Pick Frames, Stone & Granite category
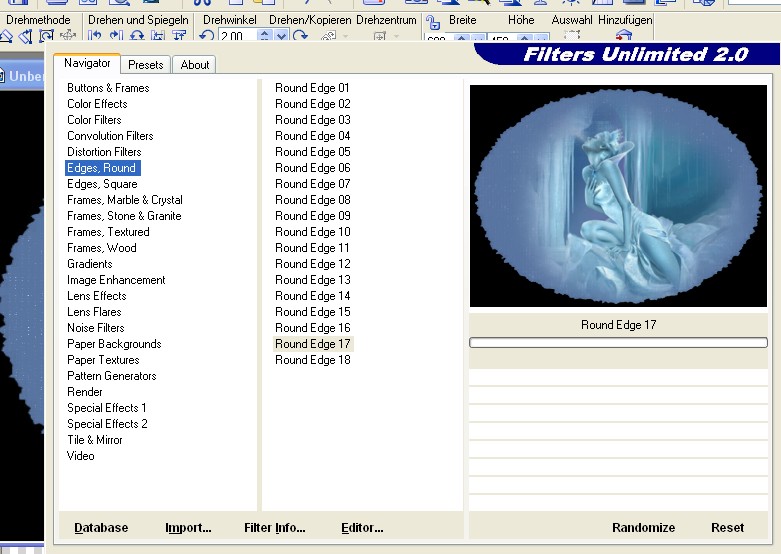Viewport: 781px width, 554px height. point(124,216)
